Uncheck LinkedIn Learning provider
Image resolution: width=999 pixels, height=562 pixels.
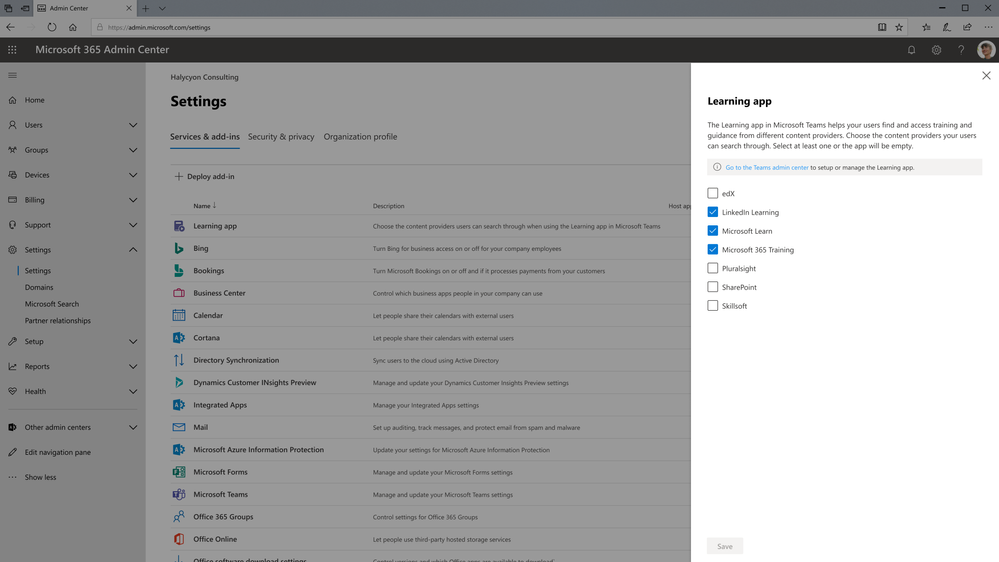712,212
